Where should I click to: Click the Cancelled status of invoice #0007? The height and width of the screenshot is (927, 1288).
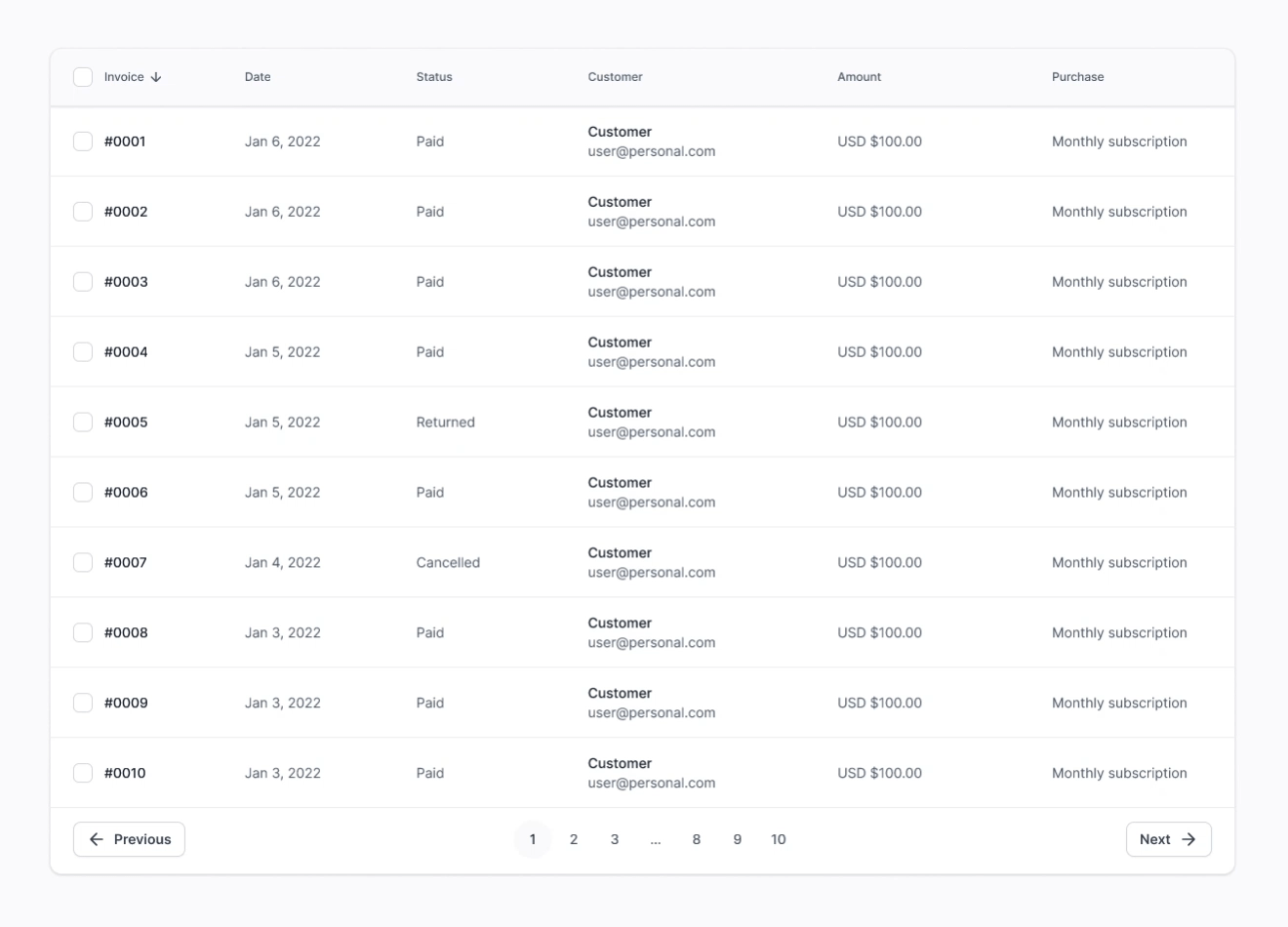(x=448, y=563)
